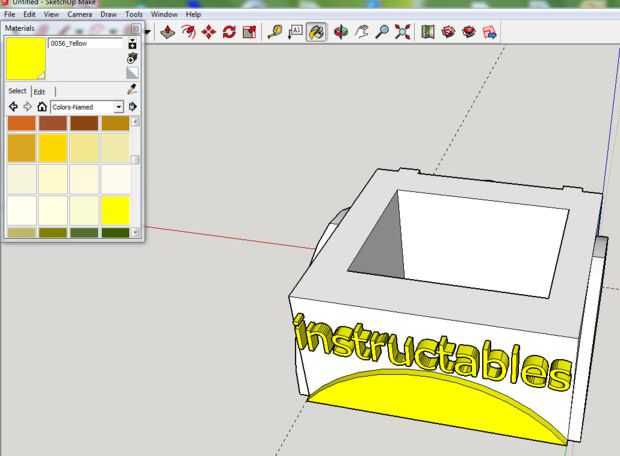Open the Window menu

(x=164, y=14)
